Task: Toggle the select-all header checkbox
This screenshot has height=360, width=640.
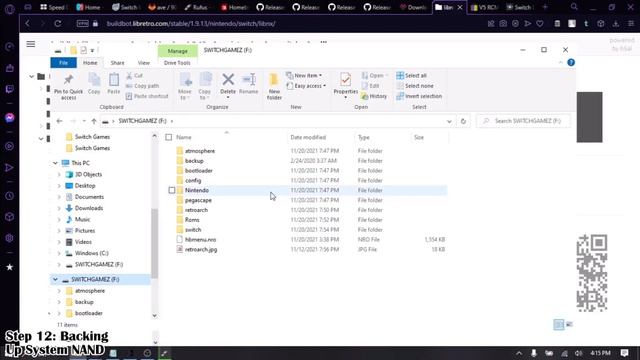Action: [x=169, y=137]
